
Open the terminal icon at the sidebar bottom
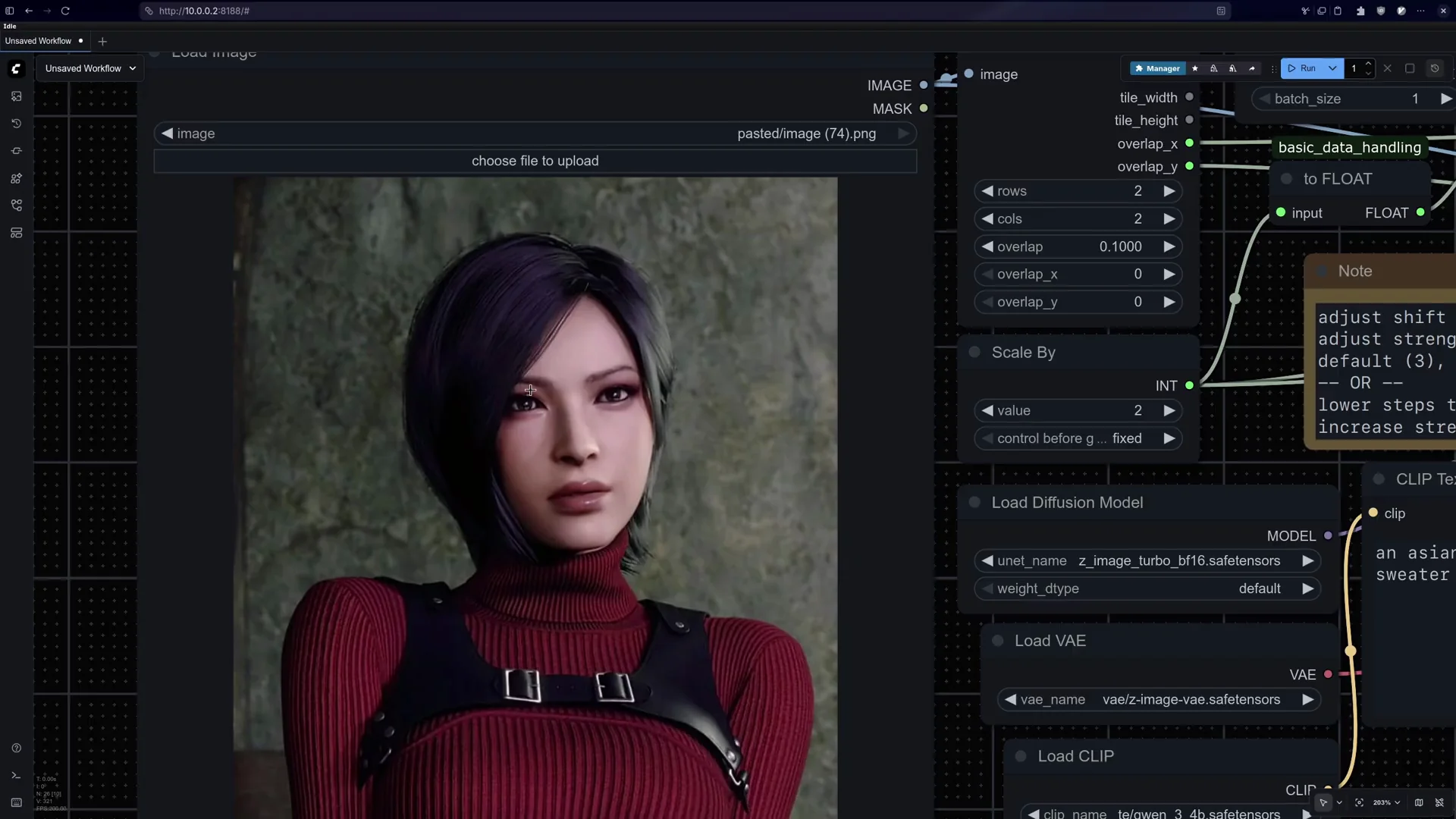16,775
